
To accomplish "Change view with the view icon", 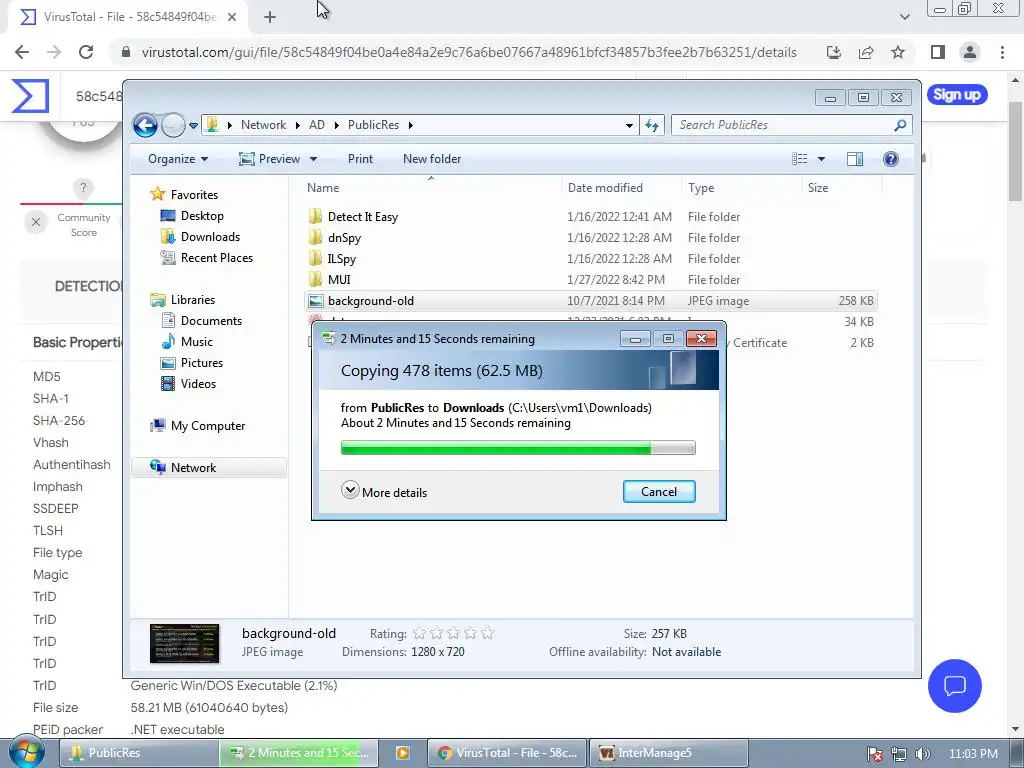I will pyautogui.click(x=799, y=159).
